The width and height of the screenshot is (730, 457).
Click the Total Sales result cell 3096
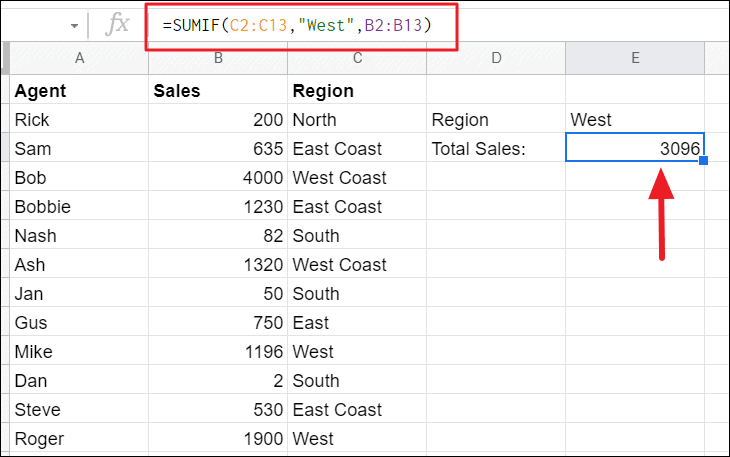(x=635, y=149)
